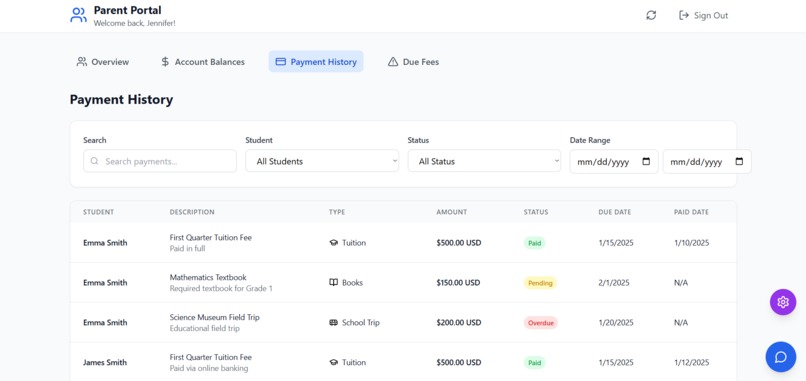Click the Paid badge in James Smith's row
The height and width of the screenshot is (381, 806).
[x=535, y=362]
